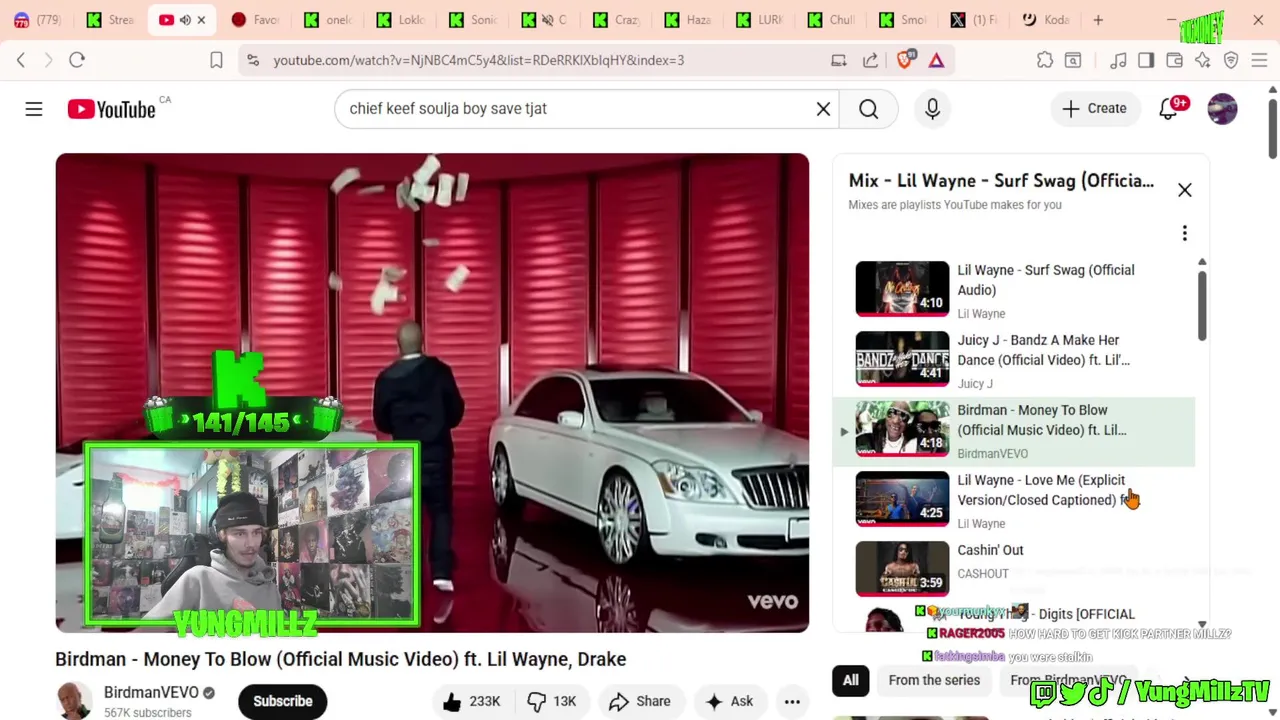Image resolution: width=1280 pixels, height=720 pixels.
Task: Open a new browser tab
Action: coord(1098,20)
